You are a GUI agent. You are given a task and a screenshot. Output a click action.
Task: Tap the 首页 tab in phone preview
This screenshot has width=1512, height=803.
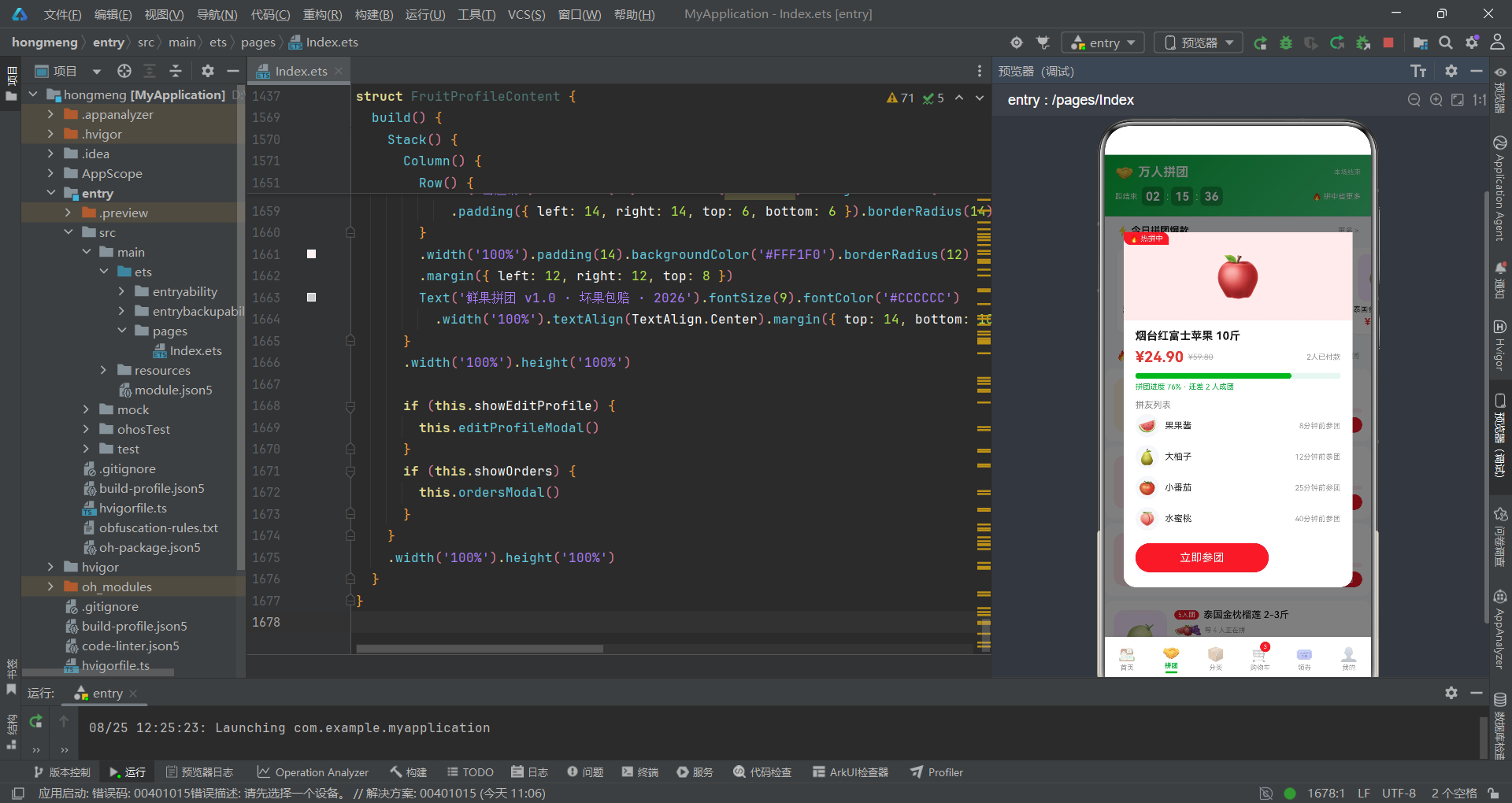(x=1127, y=659)
